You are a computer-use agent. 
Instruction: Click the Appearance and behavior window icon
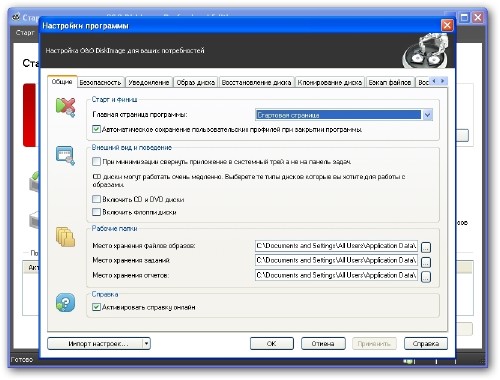click(x=65, y=155)
